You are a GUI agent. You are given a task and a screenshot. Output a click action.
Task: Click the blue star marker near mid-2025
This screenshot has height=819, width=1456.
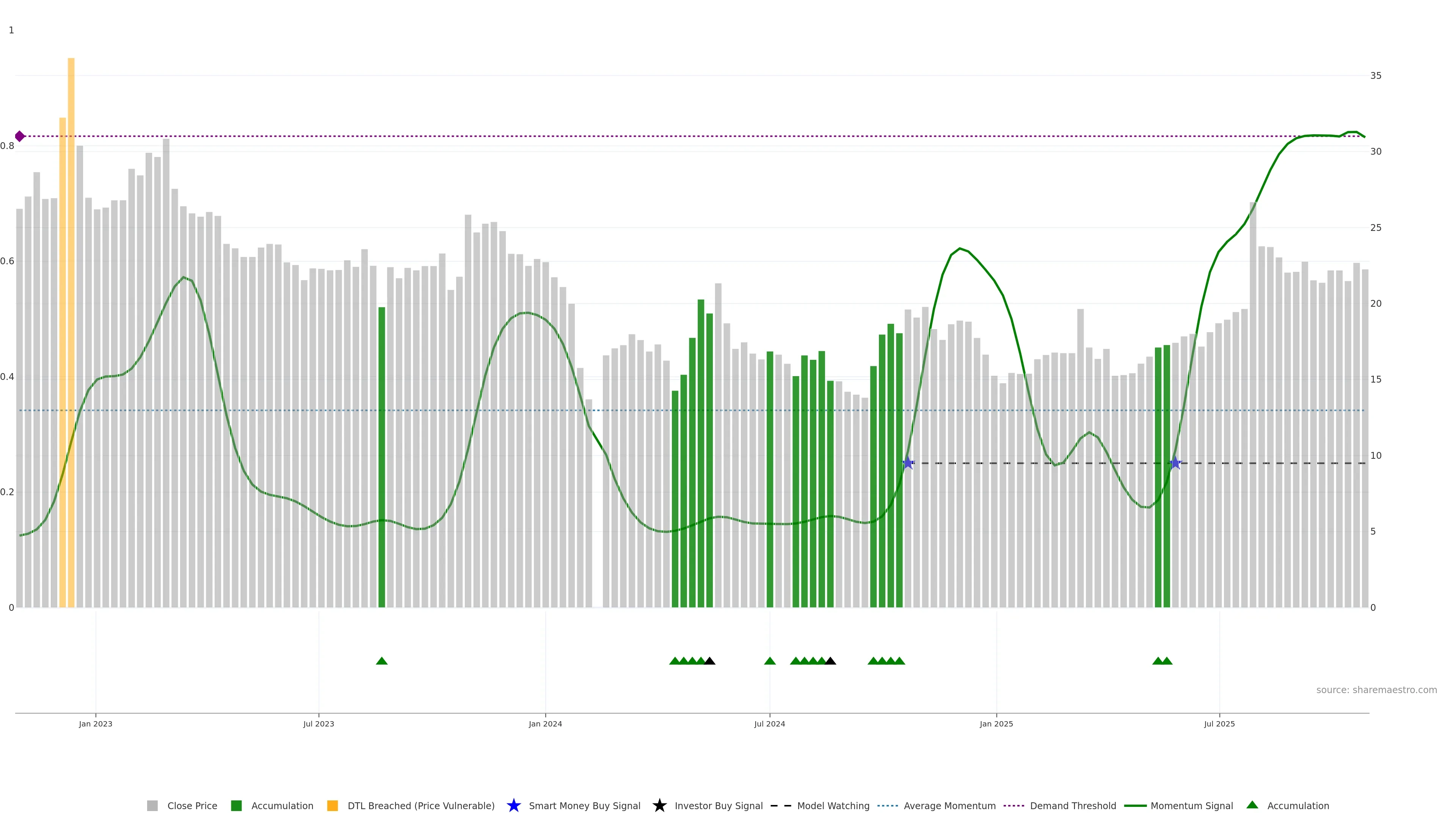coord(1175,463)
